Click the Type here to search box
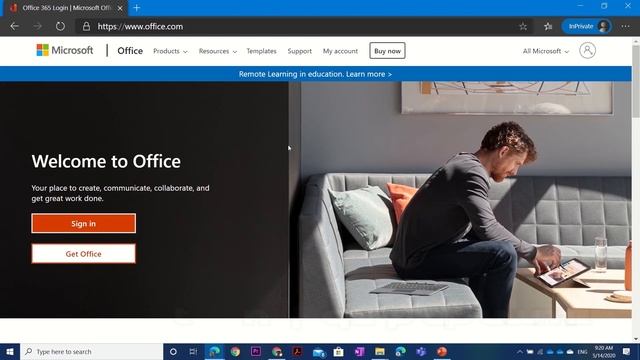640x360 pixels. tap(91, 351)
